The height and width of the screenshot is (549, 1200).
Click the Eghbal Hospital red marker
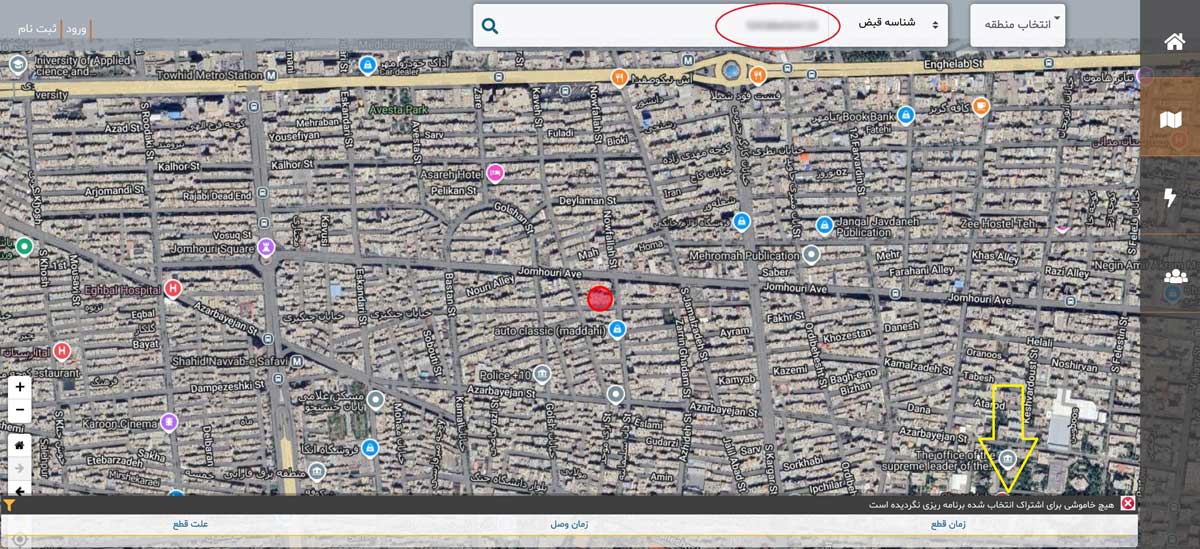click(x=172, y=289)
